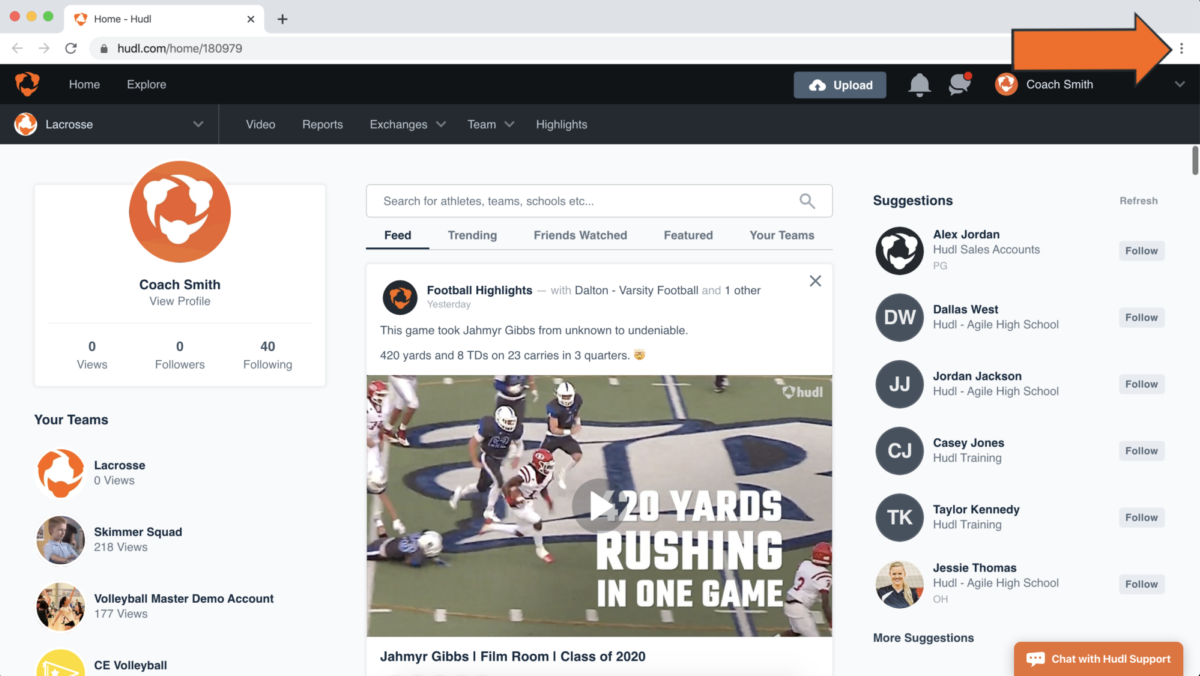Viewport: 1200px width, 676px height.
Task: Open the Chrome three-dot menu
Action: point(1181,48)
